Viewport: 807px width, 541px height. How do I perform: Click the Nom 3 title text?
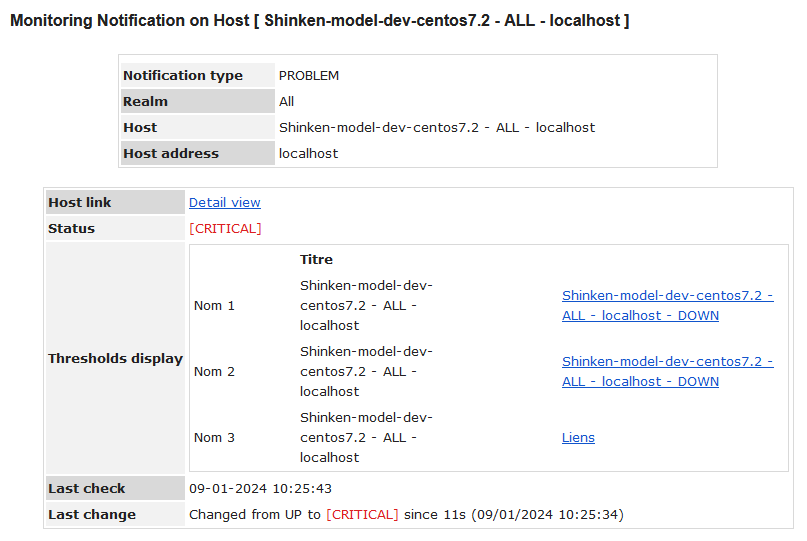(x=366, y=438)
